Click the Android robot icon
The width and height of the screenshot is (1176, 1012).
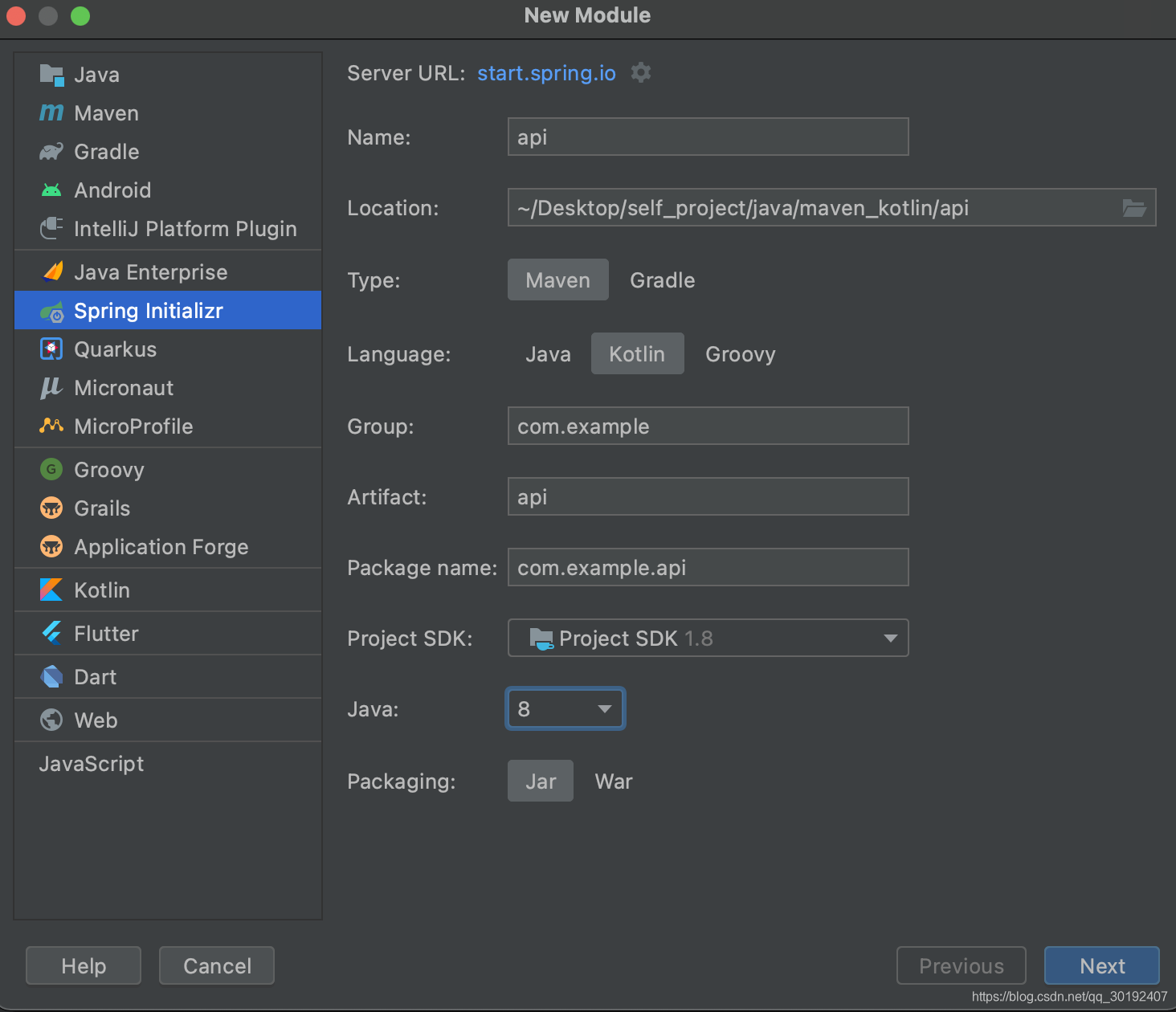pyautogui.click(x=51, y=190)
